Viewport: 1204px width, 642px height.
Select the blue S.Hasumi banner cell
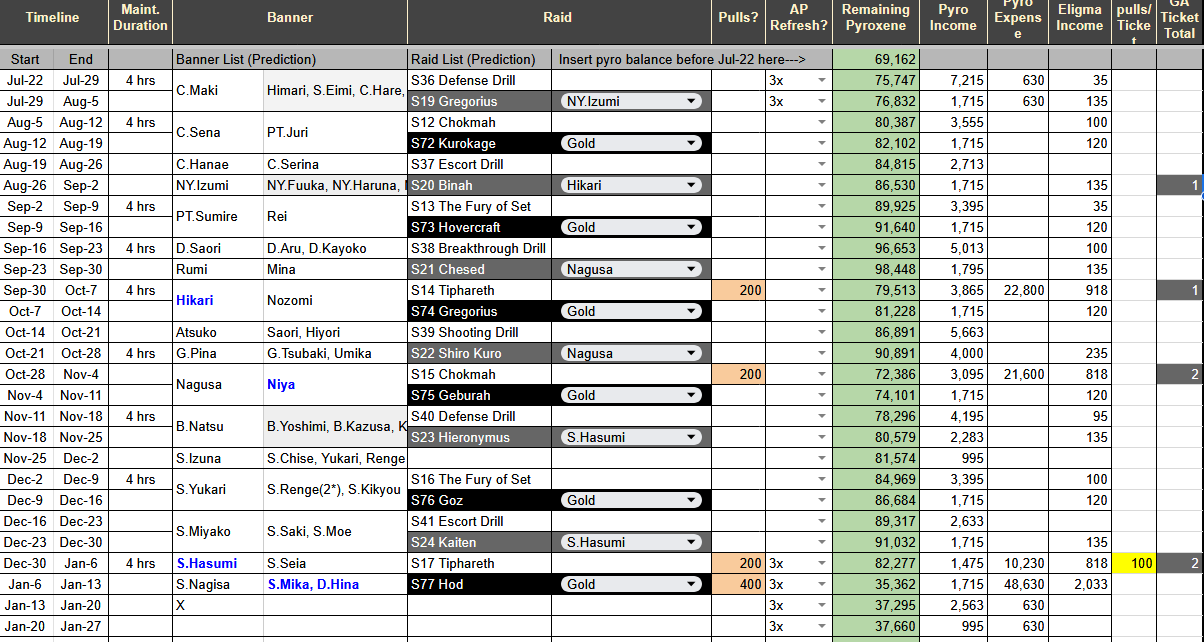(218, 563)
